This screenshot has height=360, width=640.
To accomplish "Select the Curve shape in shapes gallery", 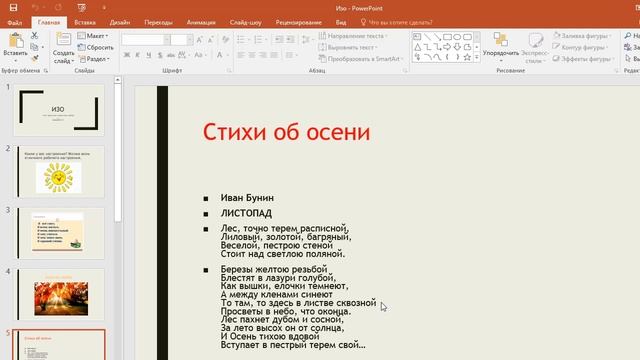I will point(438,58).
